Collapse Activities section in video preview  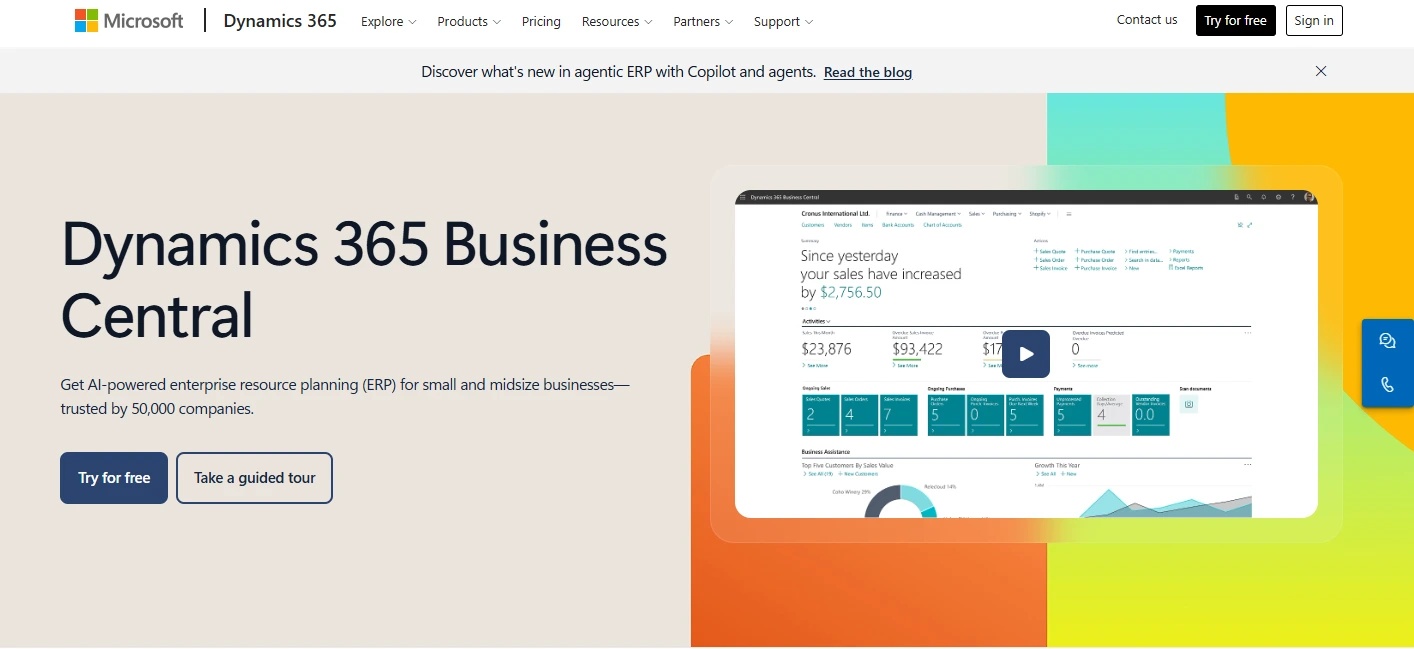click(x=816, y=321)
